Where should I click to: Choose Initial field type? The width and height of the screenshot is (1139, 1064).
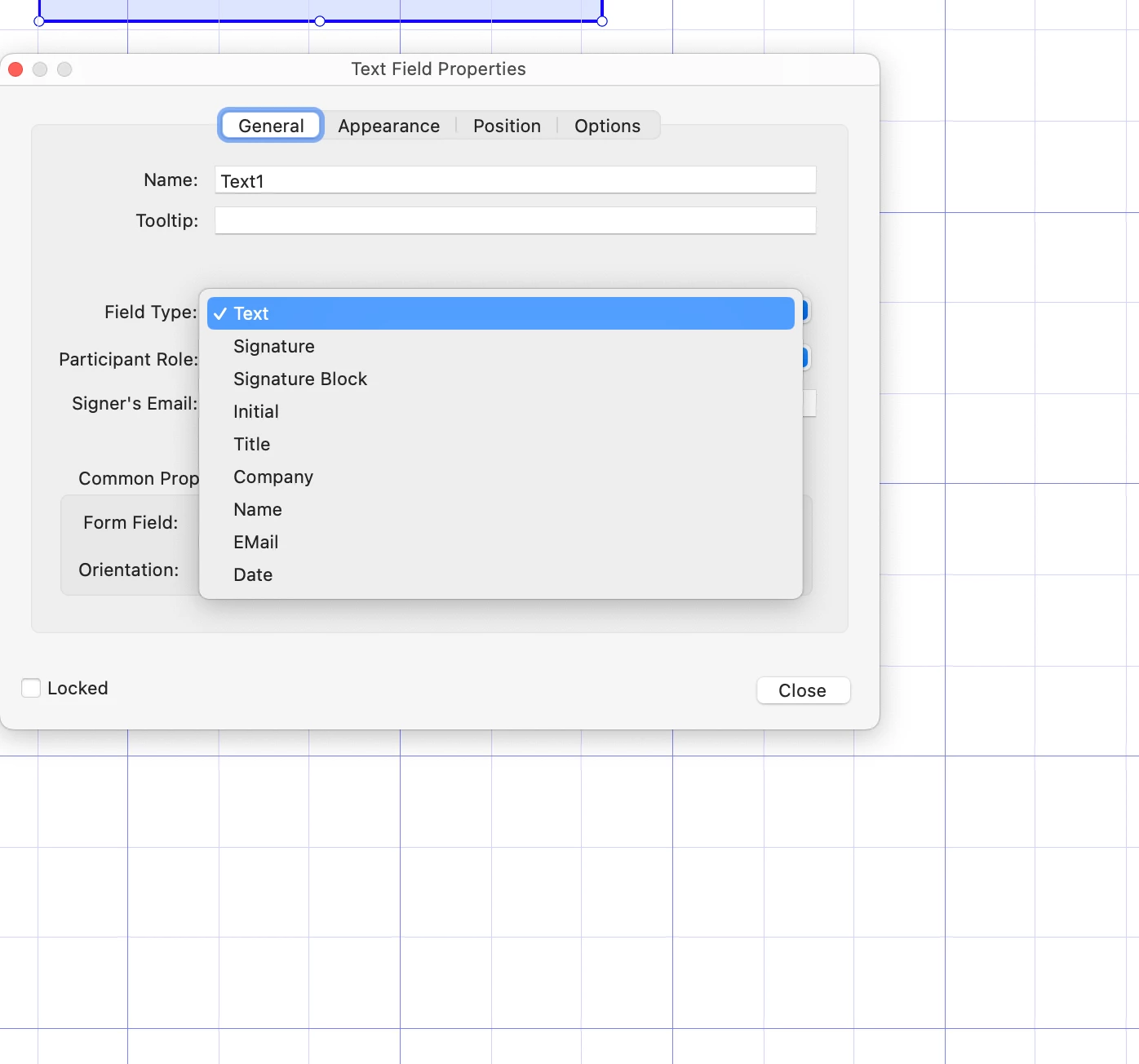point(501,411)
